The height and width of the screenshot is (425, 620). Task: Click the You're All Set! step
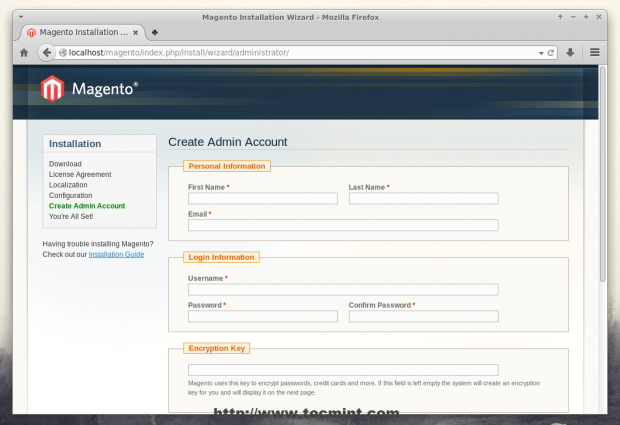[71, 217]
